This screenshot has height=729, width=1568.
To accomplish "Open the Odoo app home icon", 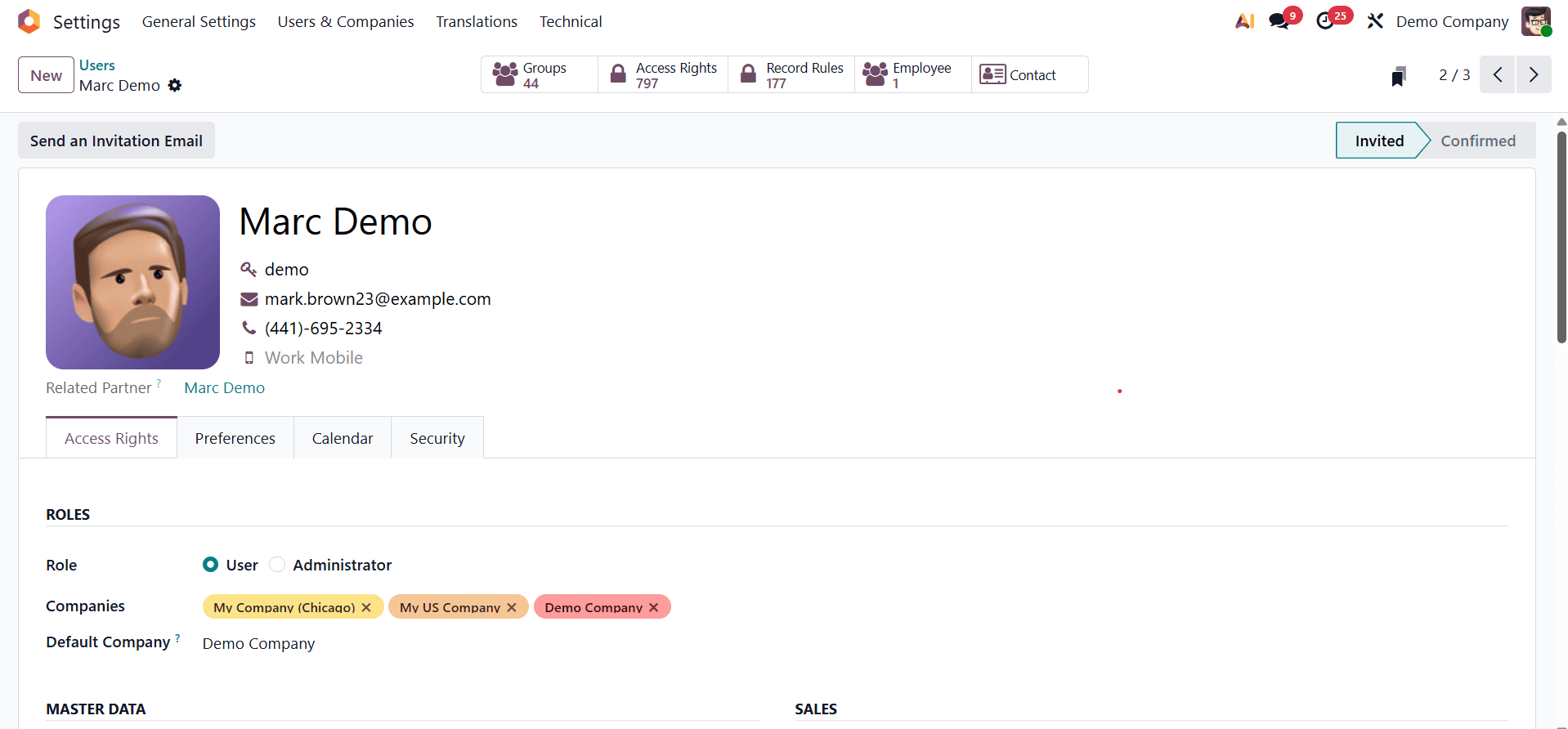I will [x=29, y=21].
